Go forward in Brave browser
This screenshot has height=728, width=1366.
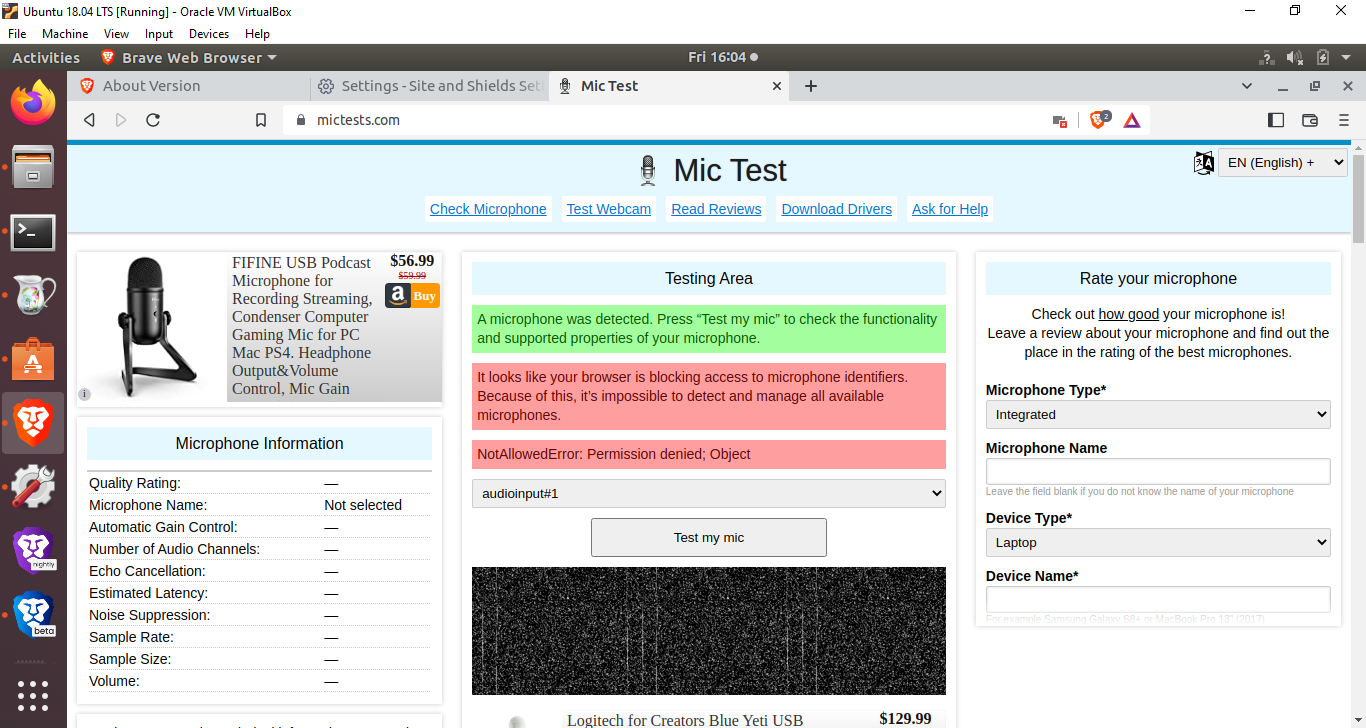tap(121, 120)
